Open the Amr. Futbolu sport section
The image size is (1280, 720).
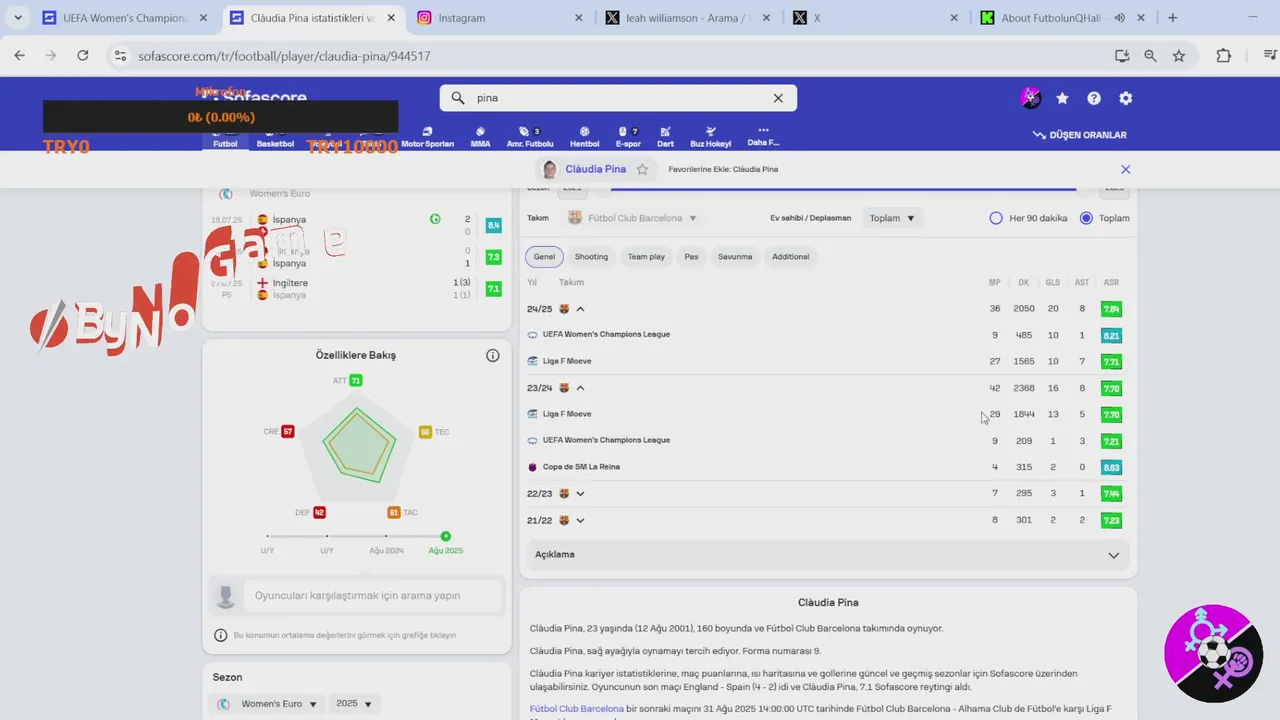530,137
